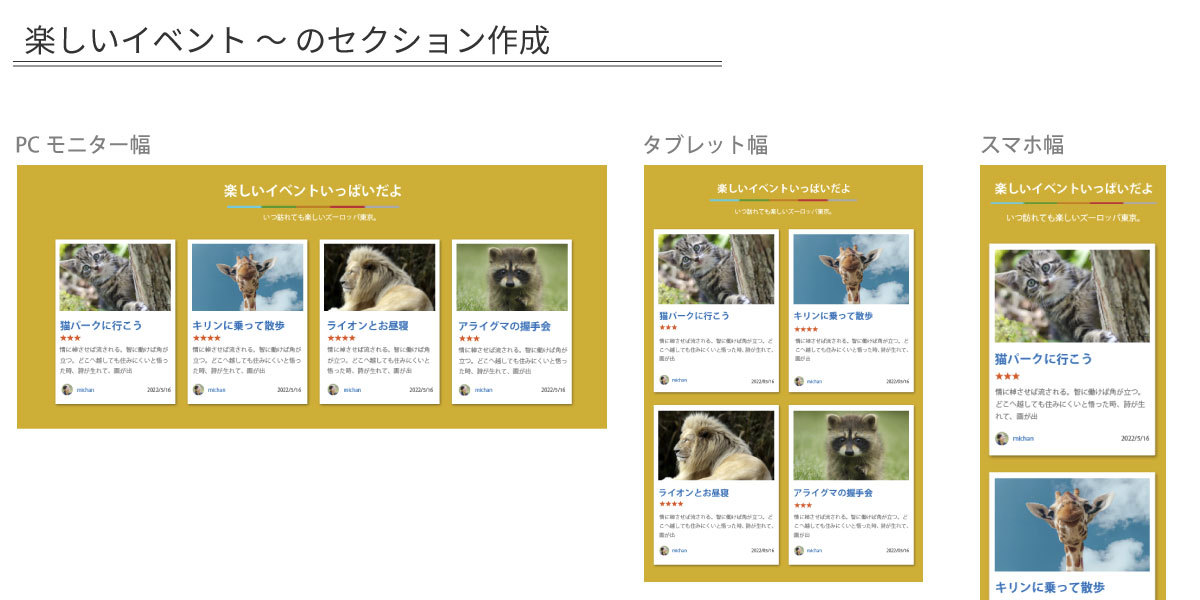Click the タブレット幅 label

coord(706,145)
